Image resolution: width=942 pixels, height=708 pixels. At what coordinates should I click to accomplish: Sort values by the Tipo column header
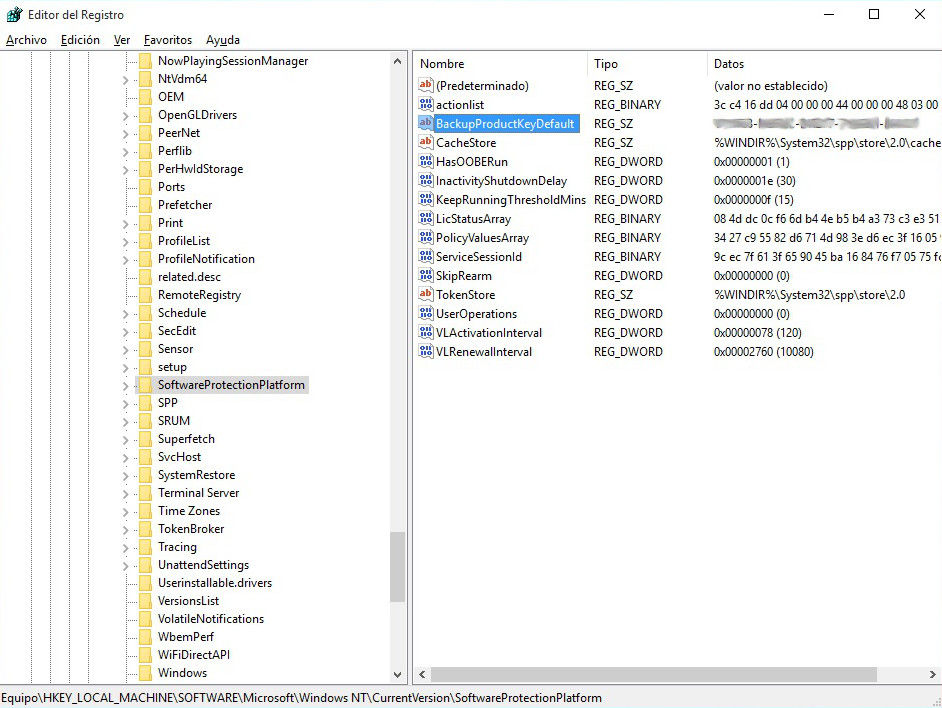(x=648, y=64)
